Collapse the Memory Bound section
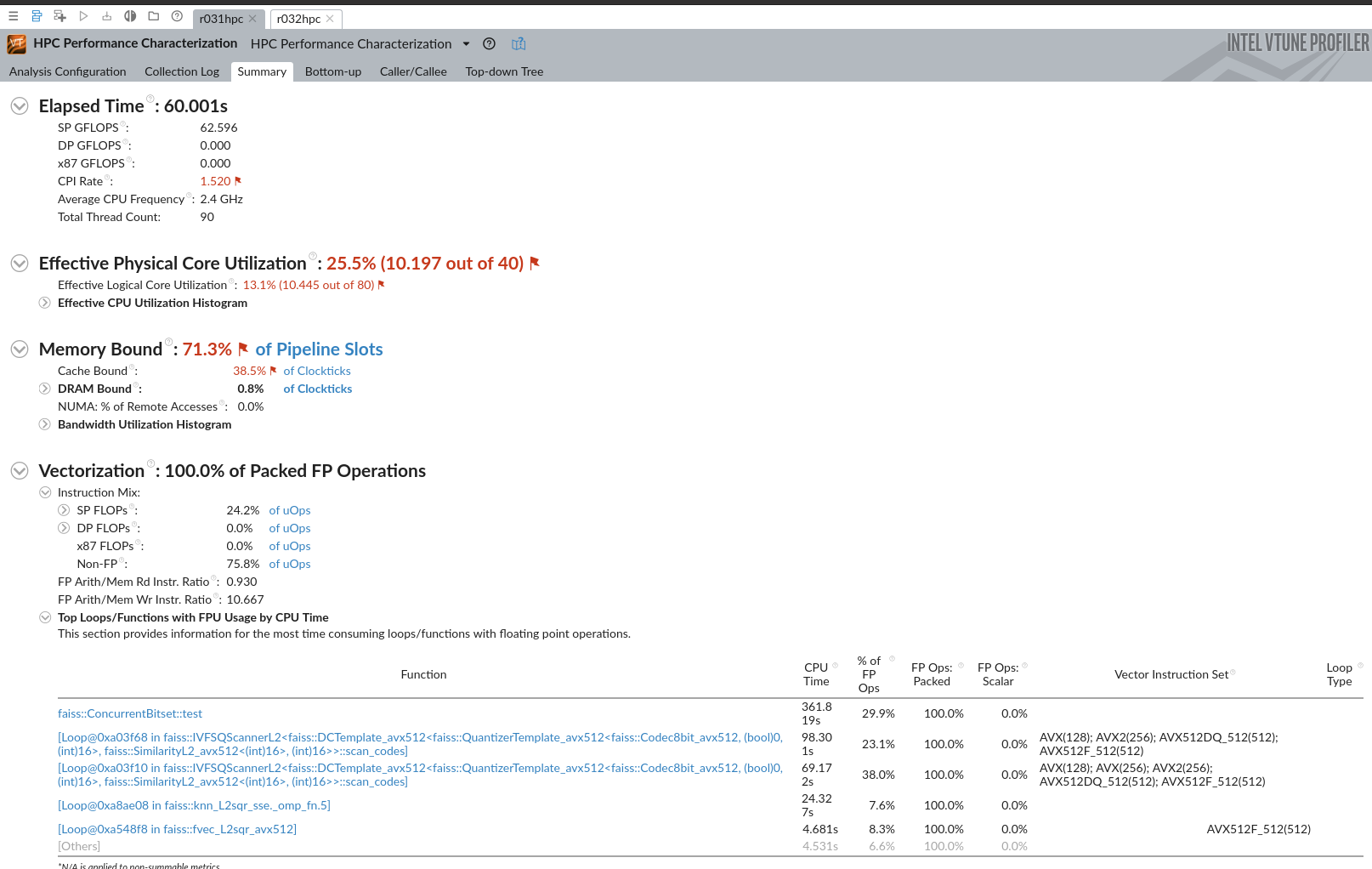The image size is (1372, 869). tap(20, 349)
